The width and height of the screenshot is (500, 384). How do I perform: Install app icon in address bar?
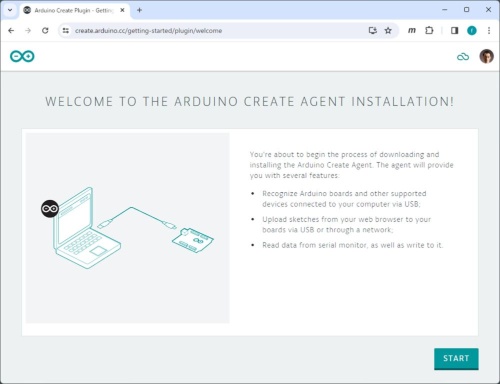(x=372, y=31)
